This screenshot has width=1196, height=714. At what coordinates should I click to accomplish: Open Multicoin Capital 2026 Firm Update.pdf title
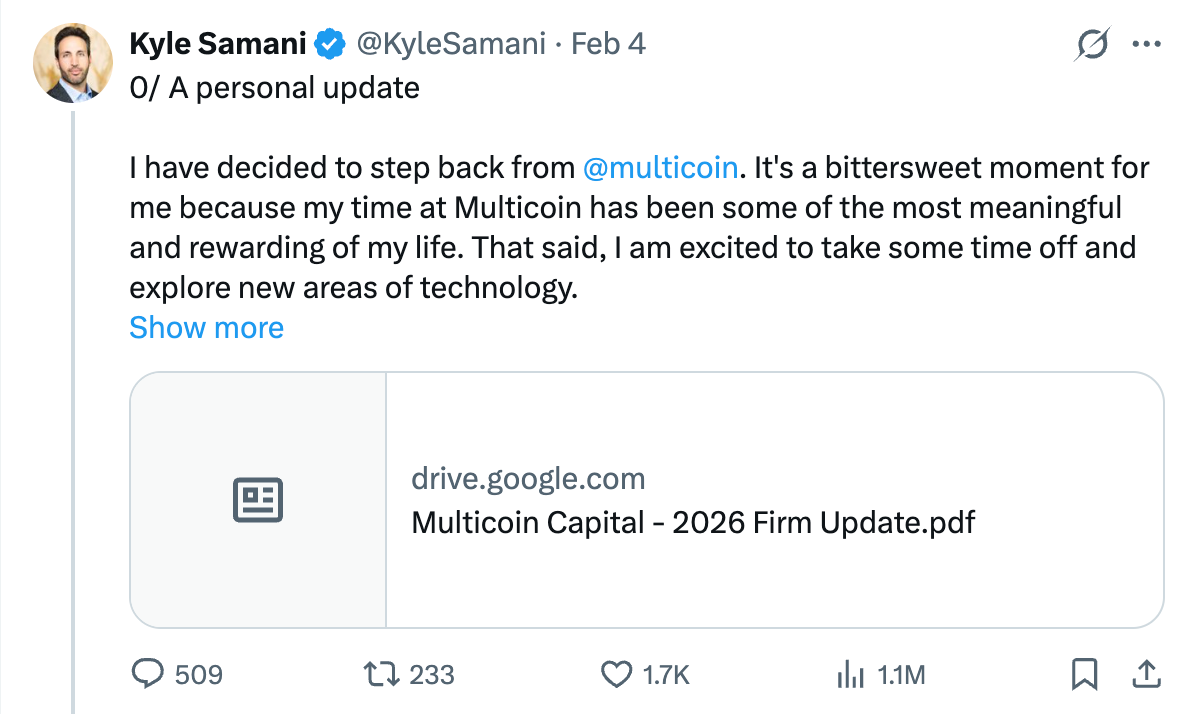point(693,522)
